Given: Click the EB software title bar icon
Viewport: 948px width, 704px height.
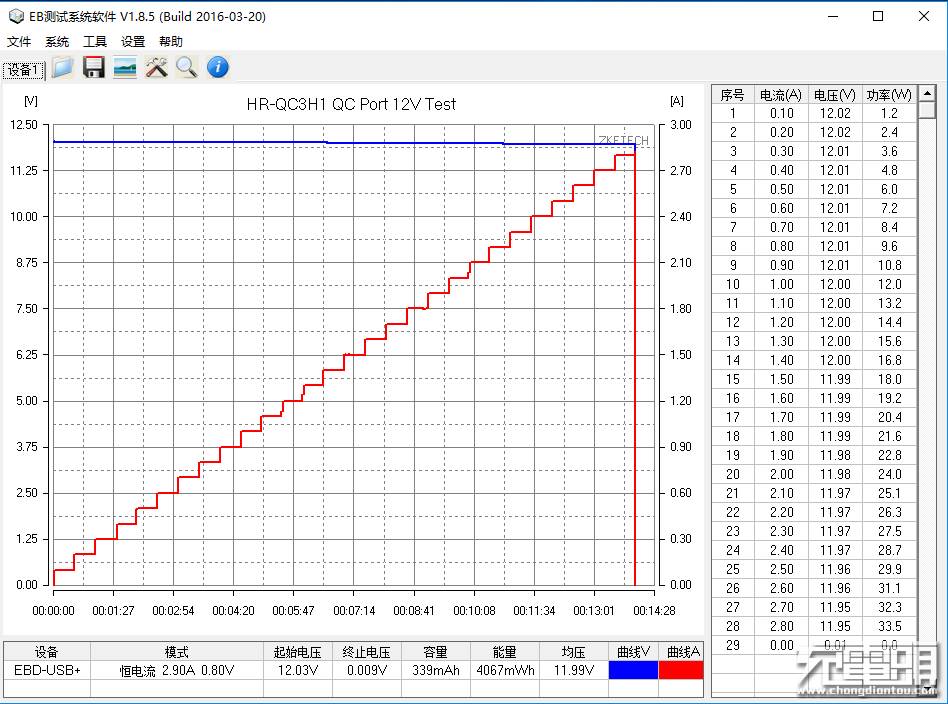Looking at the screenshot, I should coord(16,16).
